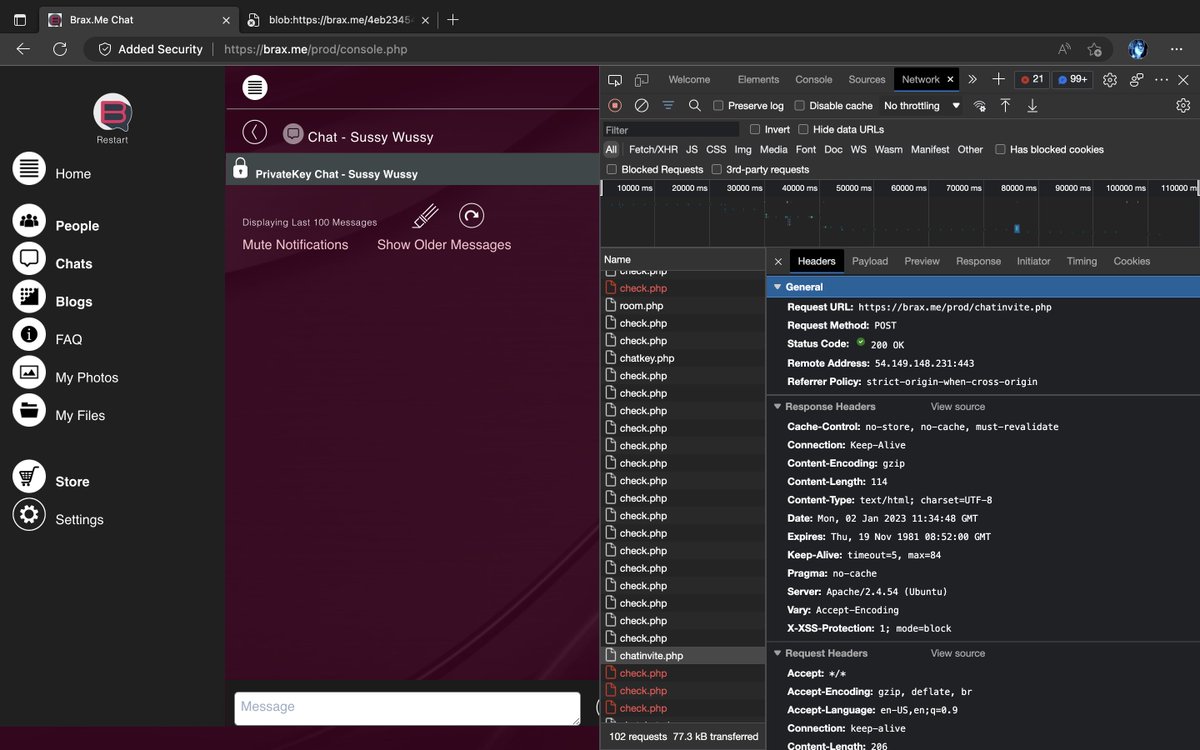
Task: View source of Response Headers
Action: point(958,407)
